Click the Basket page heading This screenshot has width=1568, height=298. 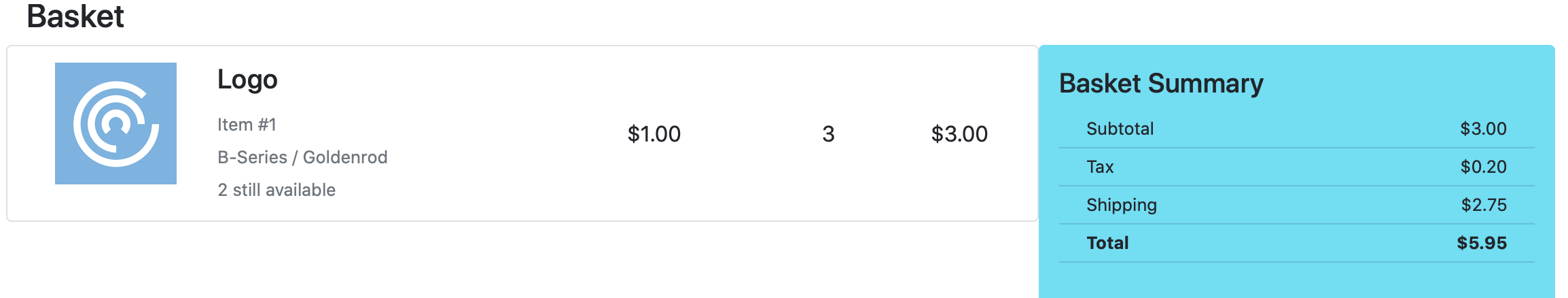click(75, 16)
